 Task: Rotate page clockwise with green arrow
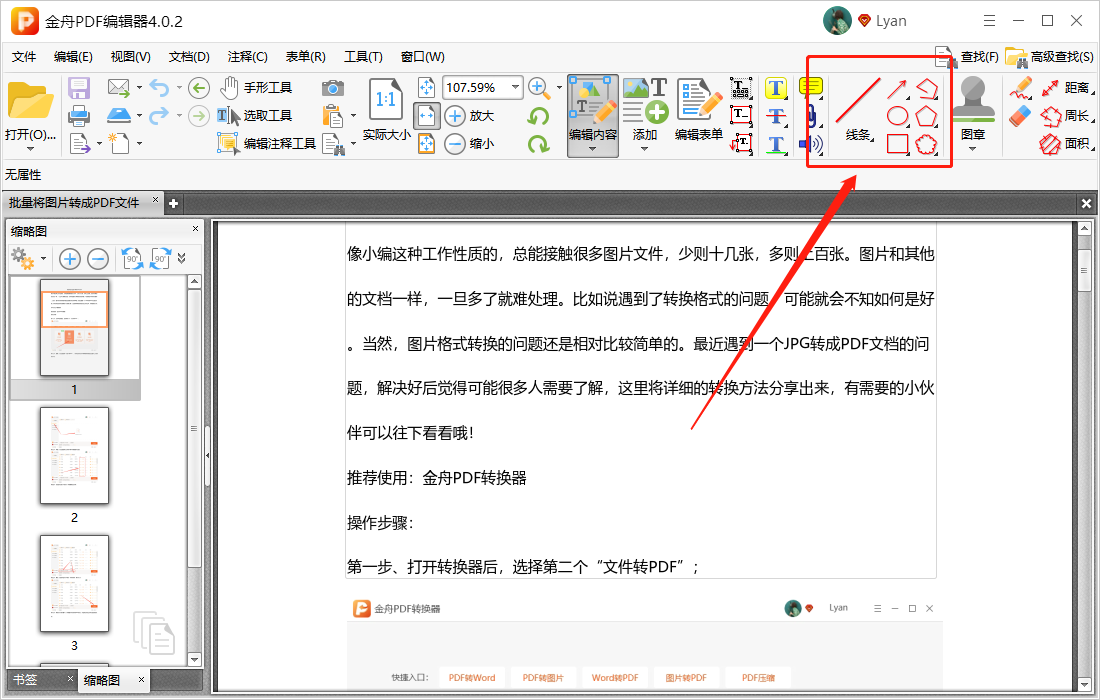[x=538, y=144]
